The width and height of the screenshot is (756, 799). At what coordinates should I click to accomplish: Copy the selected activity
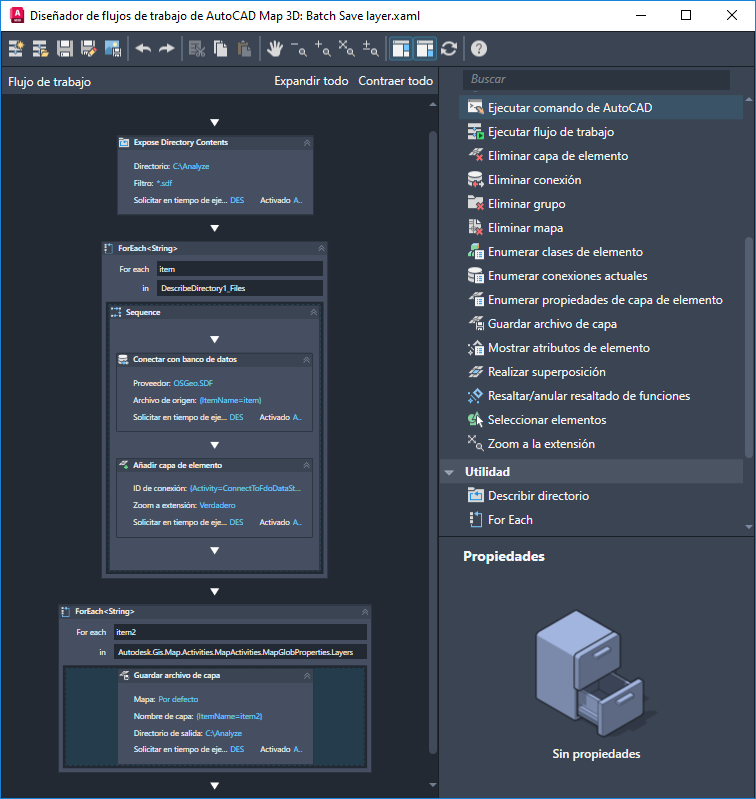pyautogui.click(x=221, y=49)
